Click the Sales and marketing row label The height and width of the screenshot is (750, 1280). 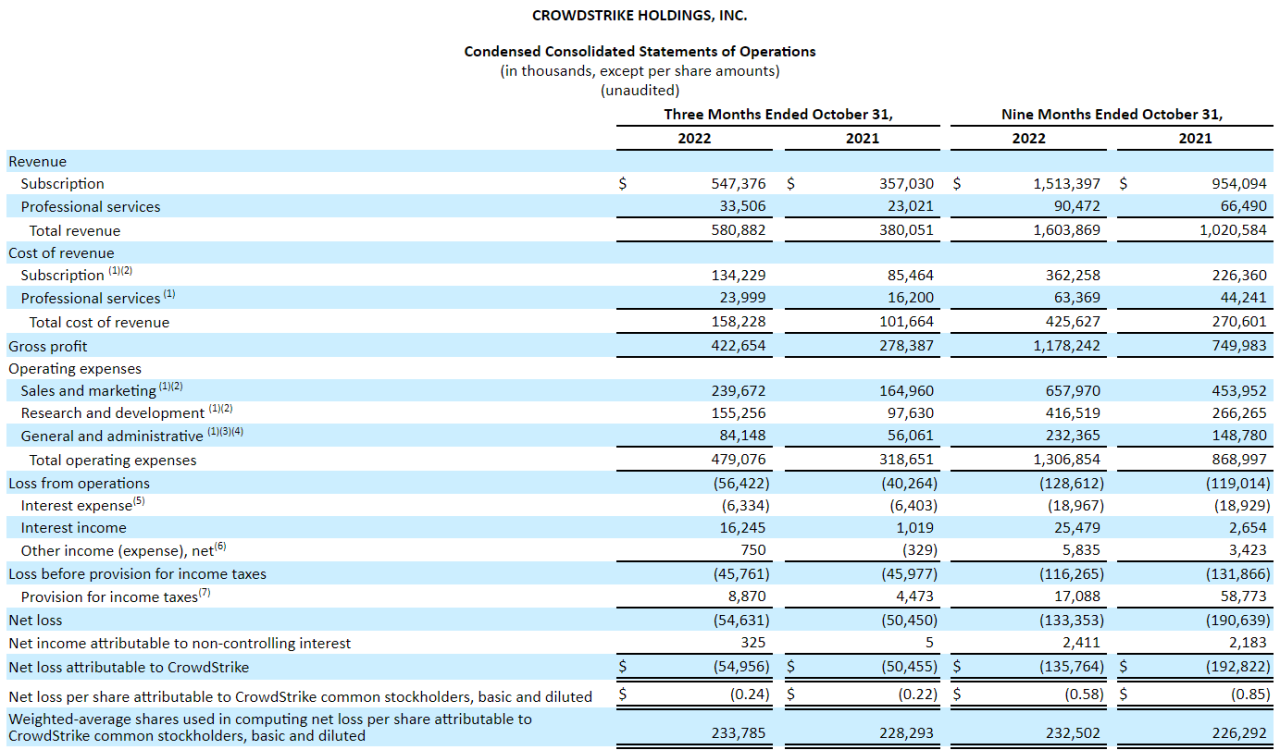tap(88, 391)
